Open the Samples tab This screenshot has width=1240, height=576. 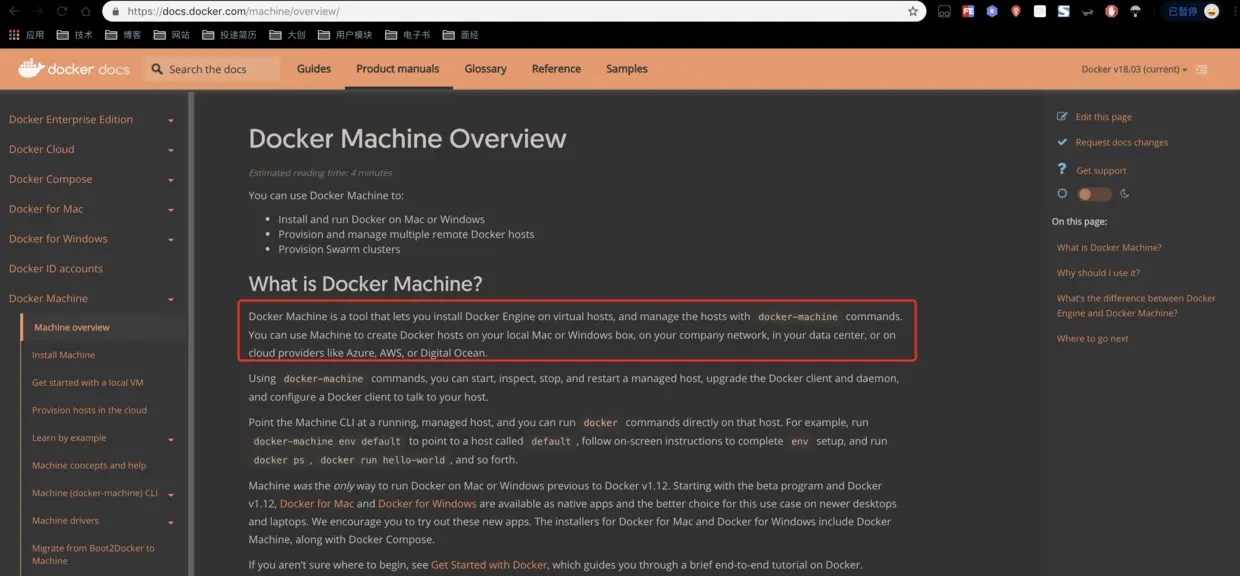click(x=627, y=69)
